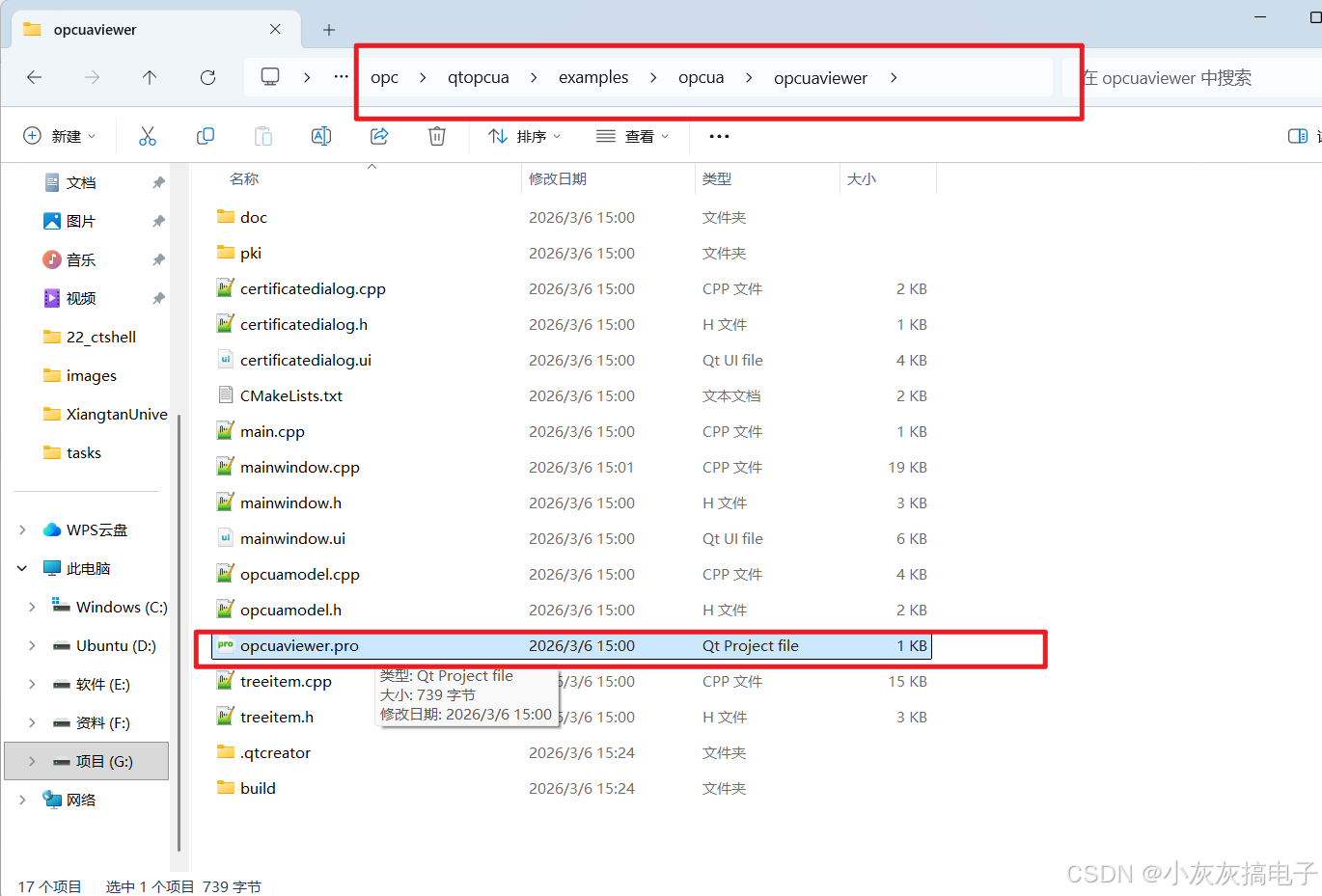Select certificatedialog.ui file
1322x896 pixels.
(x=571, y=360)
